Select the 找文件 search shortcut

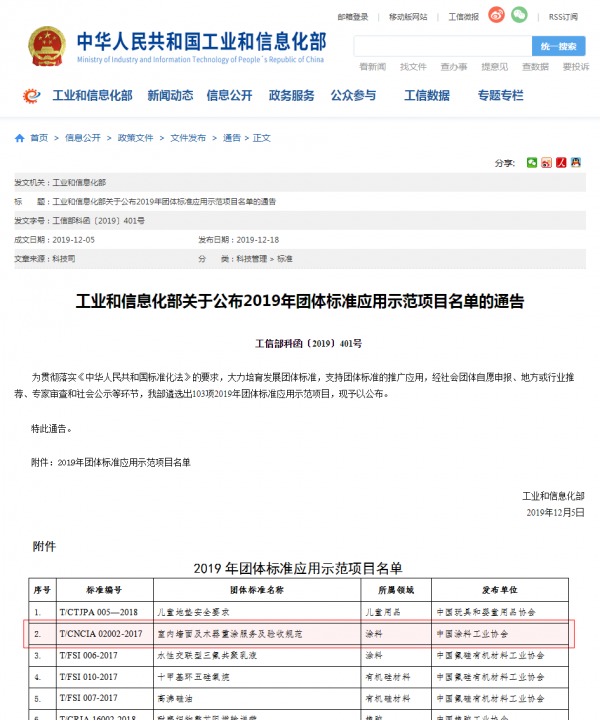pos(413,67)
